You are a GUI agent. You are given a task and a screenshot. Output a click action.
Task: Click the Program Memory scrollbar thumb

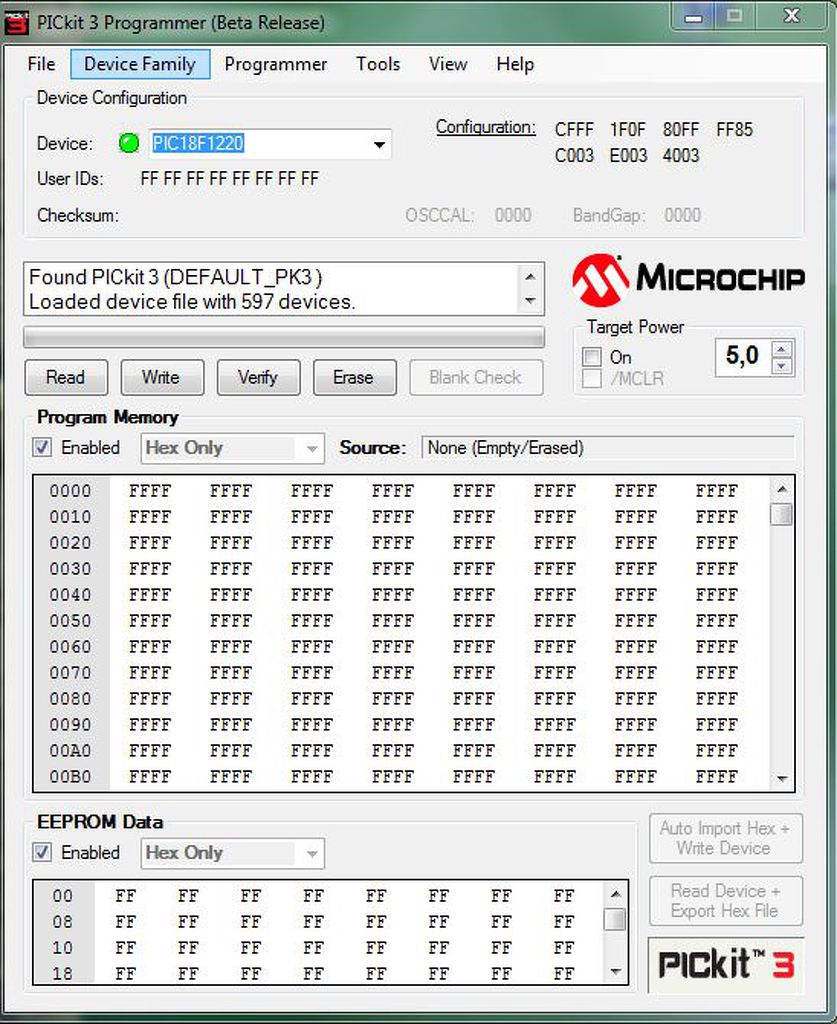[782, 514]
